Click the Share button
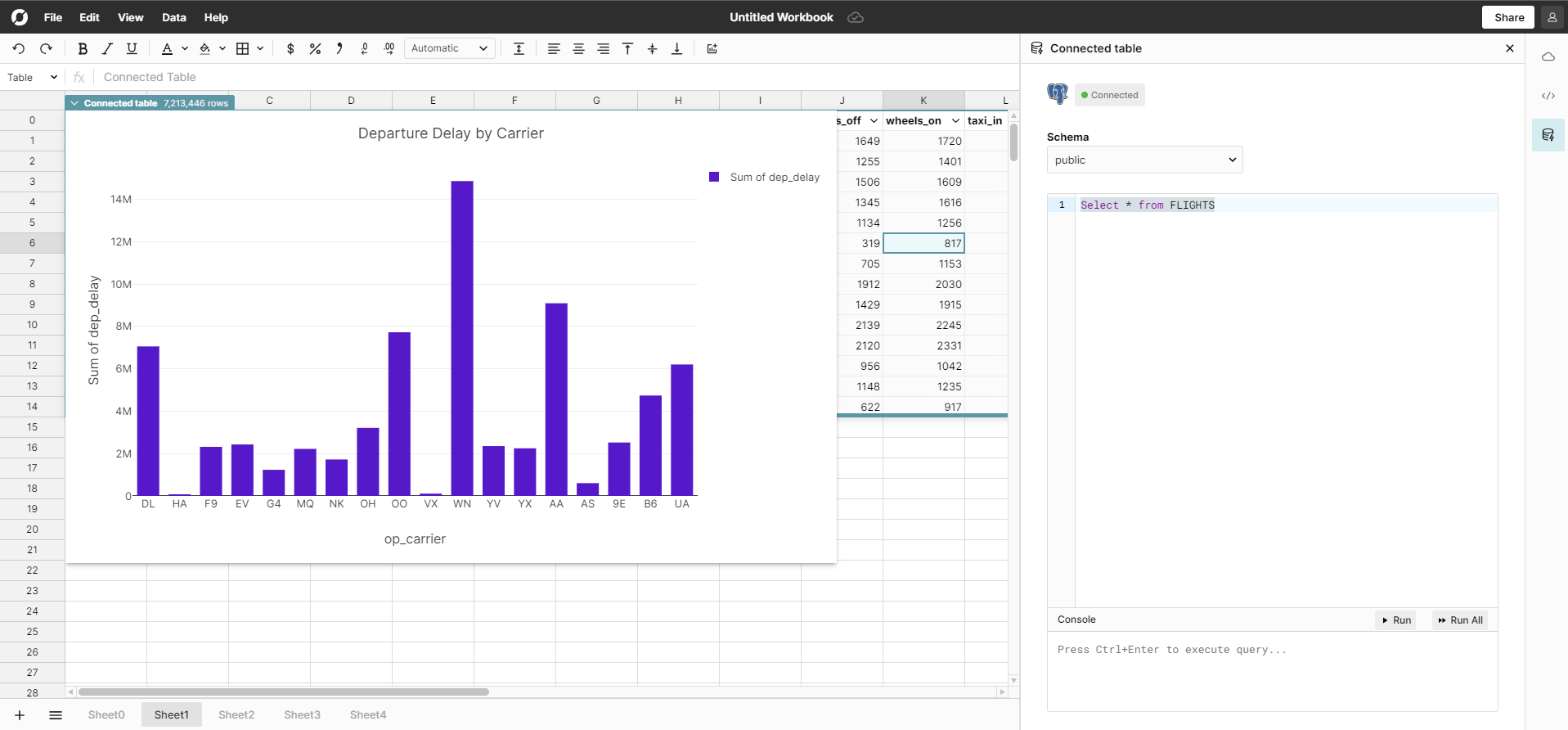Viewport: 1568px width, 730px height. 1508,17
